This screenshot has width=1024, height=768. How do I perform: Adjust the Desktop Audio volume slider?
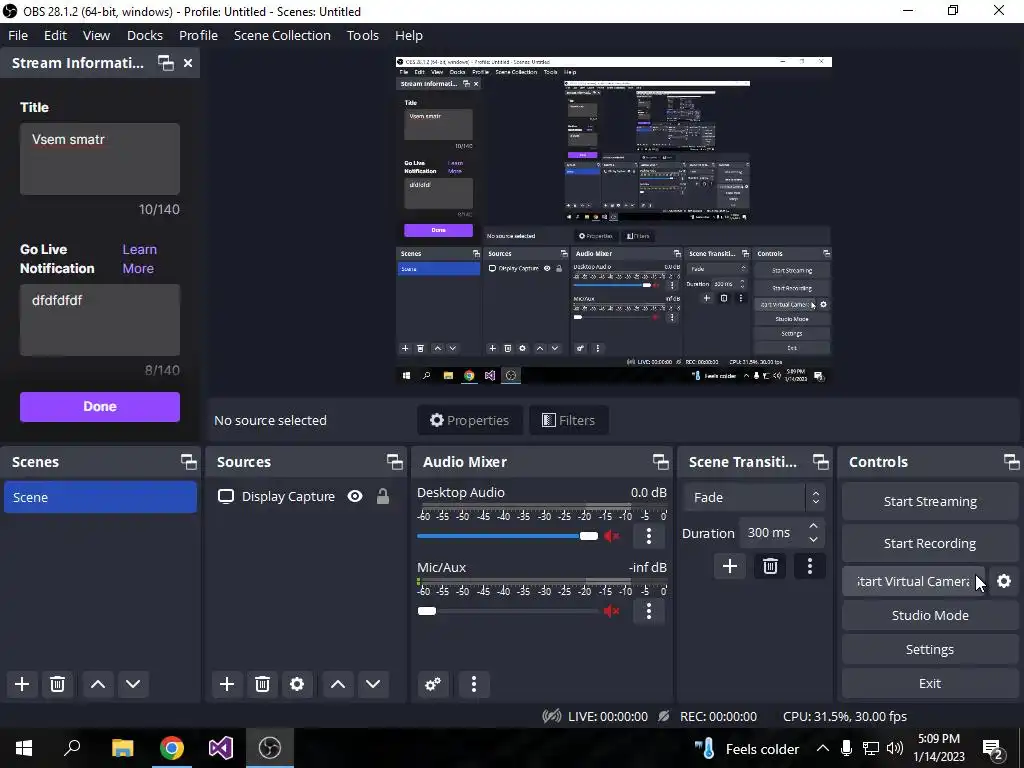(507, 536)
